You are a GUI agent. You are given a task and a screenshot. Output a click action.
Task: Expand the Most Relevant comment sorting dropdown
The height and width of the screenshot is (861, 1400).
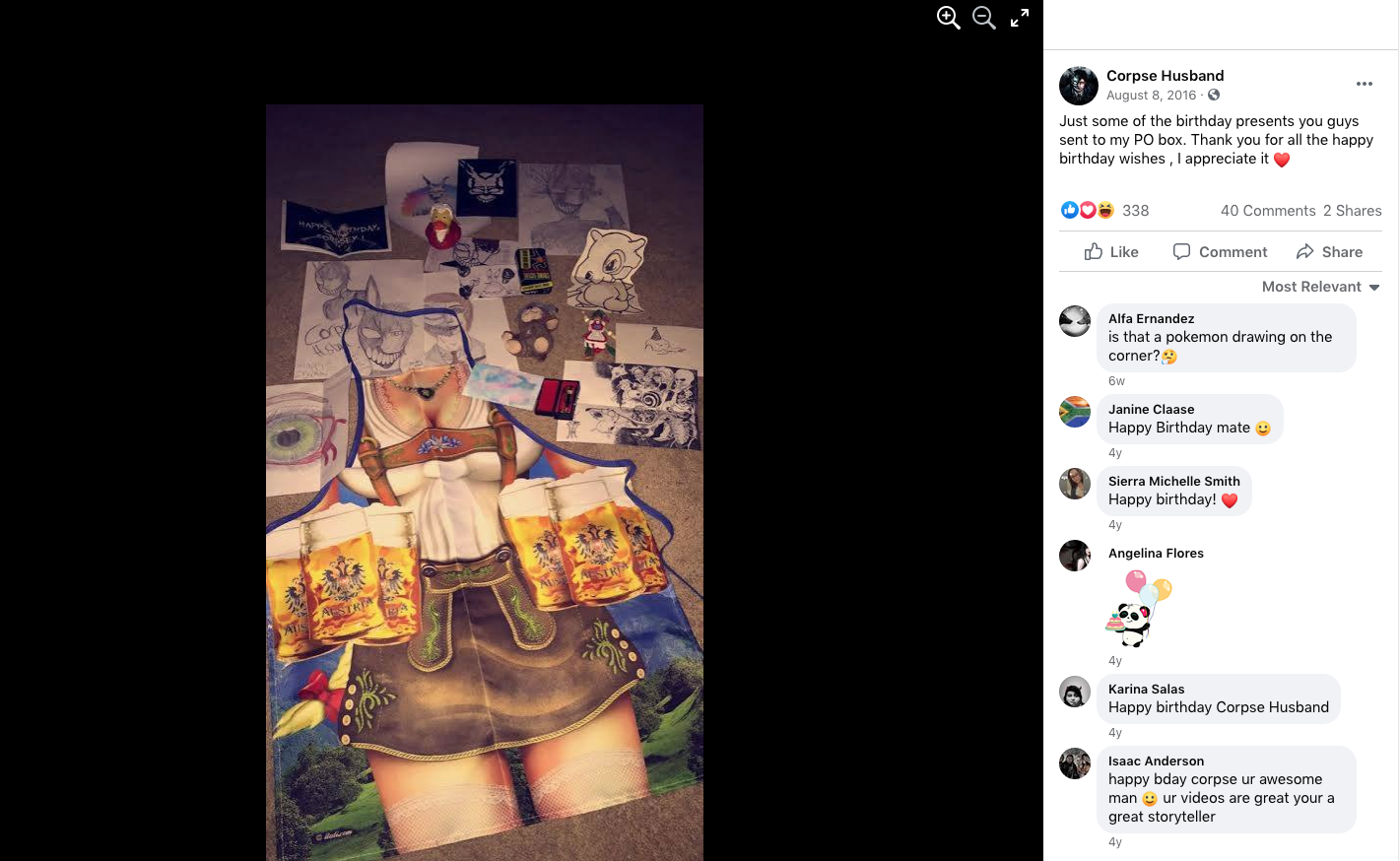[1321, 287]
